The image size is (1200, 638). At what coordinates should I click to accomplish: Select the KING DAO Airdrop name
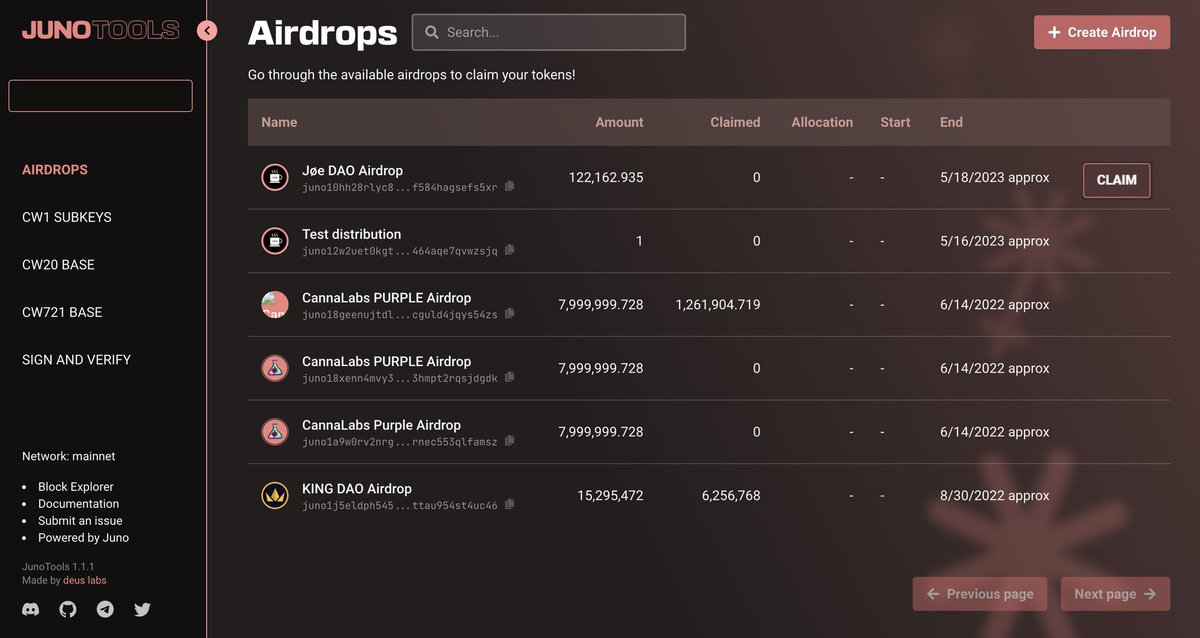click(x=357, y=489)
